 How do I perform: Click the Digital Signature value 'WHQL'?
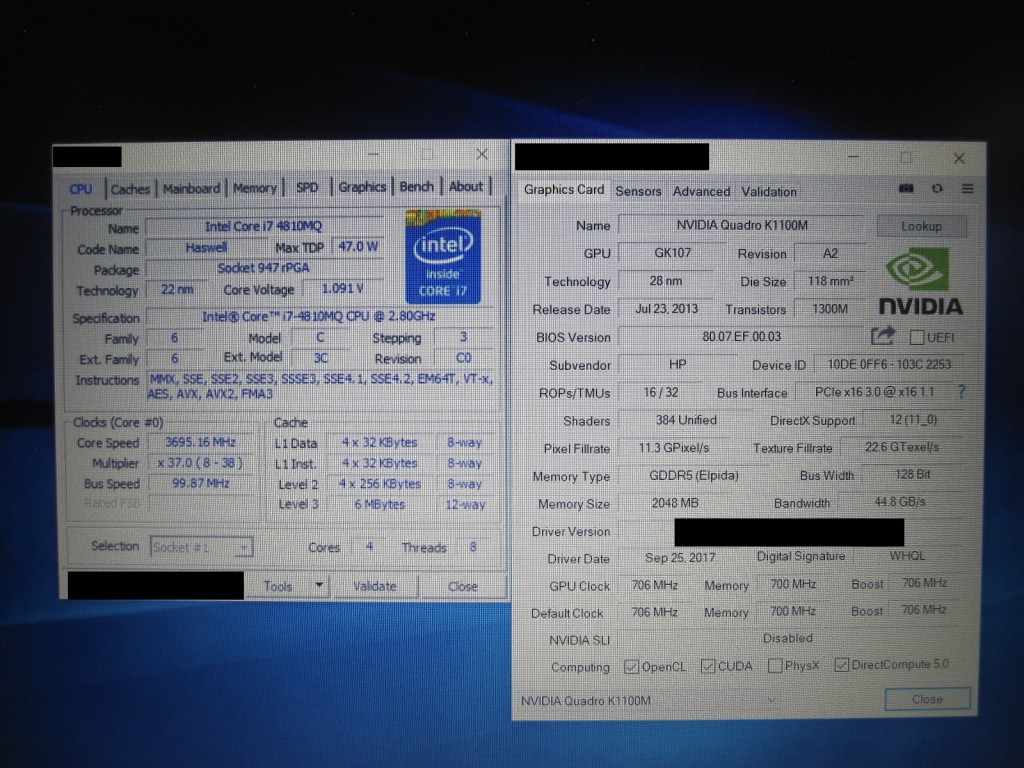[907, 556]
